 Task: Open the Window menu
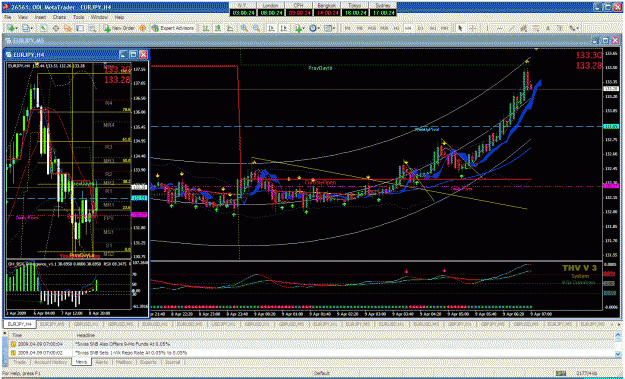pyautogui.click(x=99, y=18)
